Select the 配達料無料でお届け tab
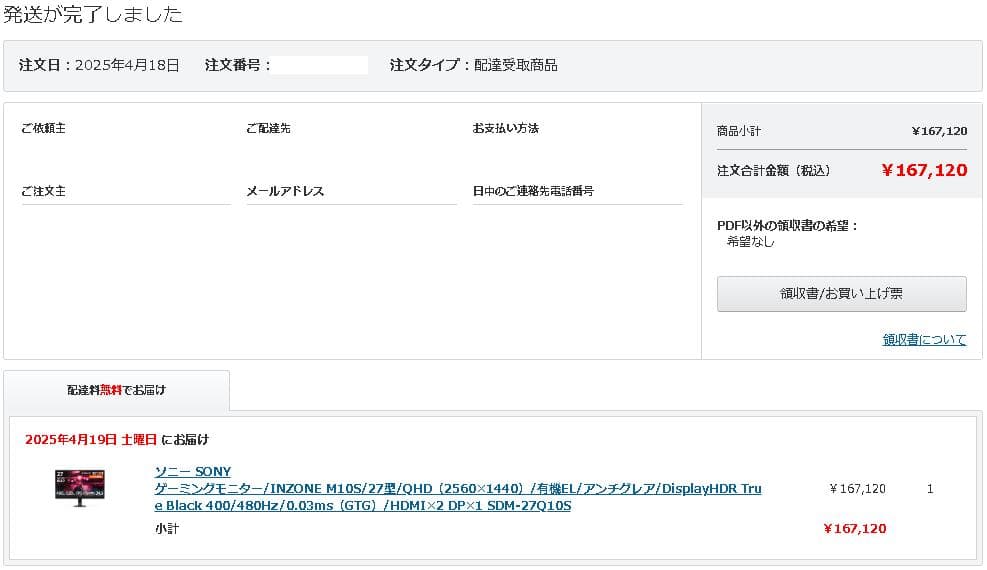987x570 pixels. pos(116,390)
